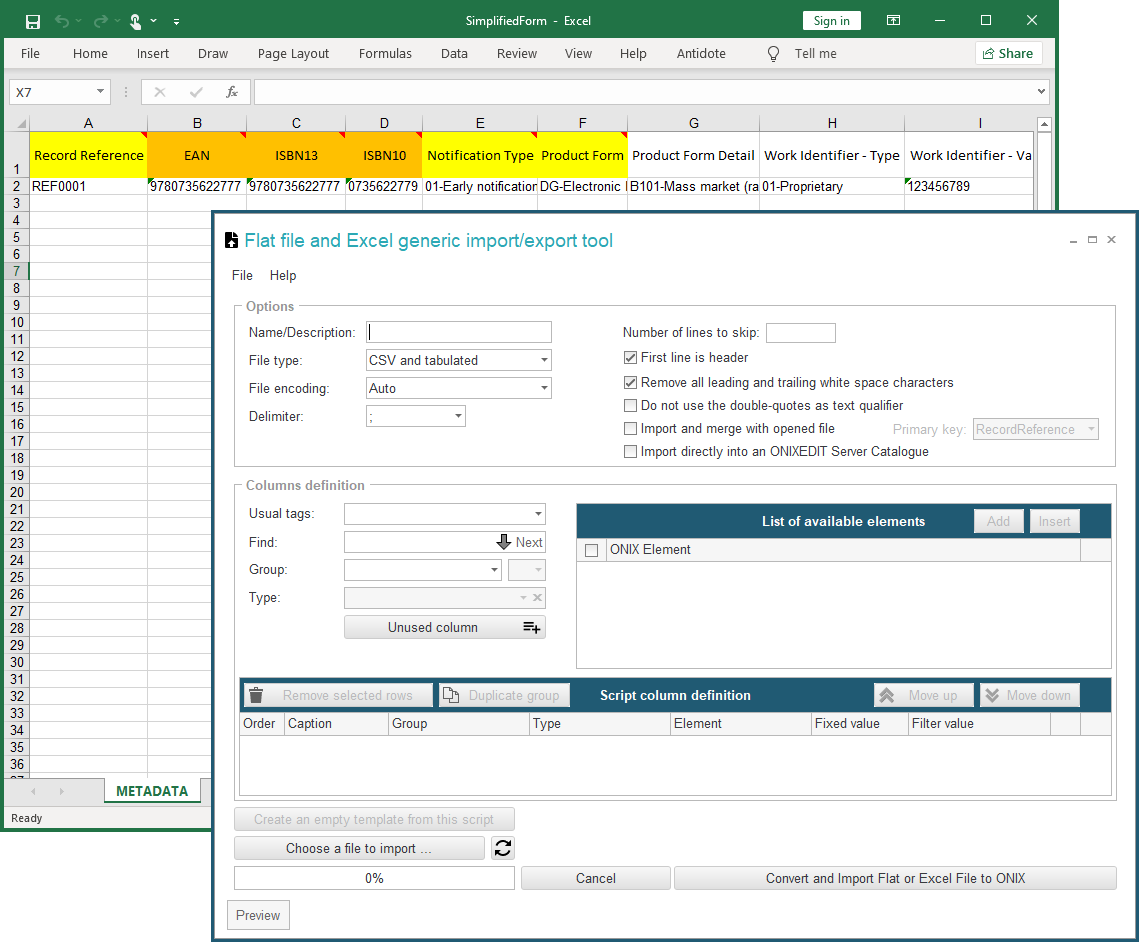Select the METADATA sheet tab

[x=152, y=791]
